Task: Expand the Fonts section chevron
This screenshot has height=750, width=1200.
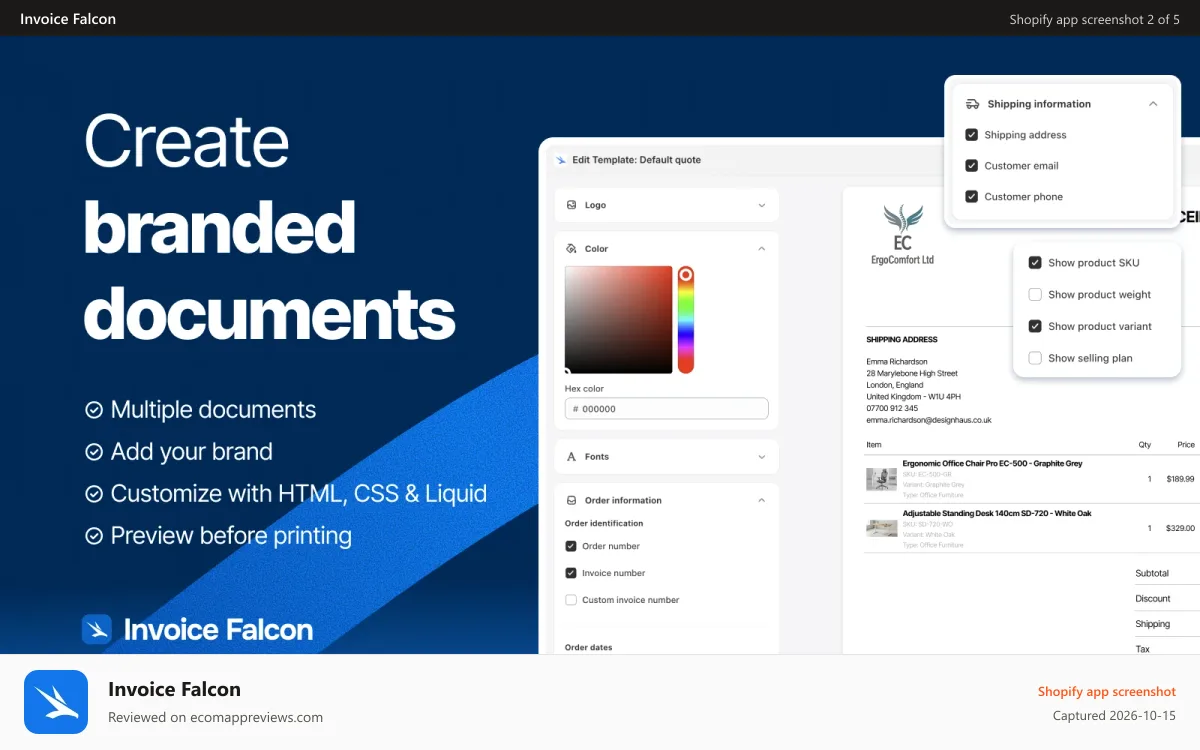Action: [761, 456]
